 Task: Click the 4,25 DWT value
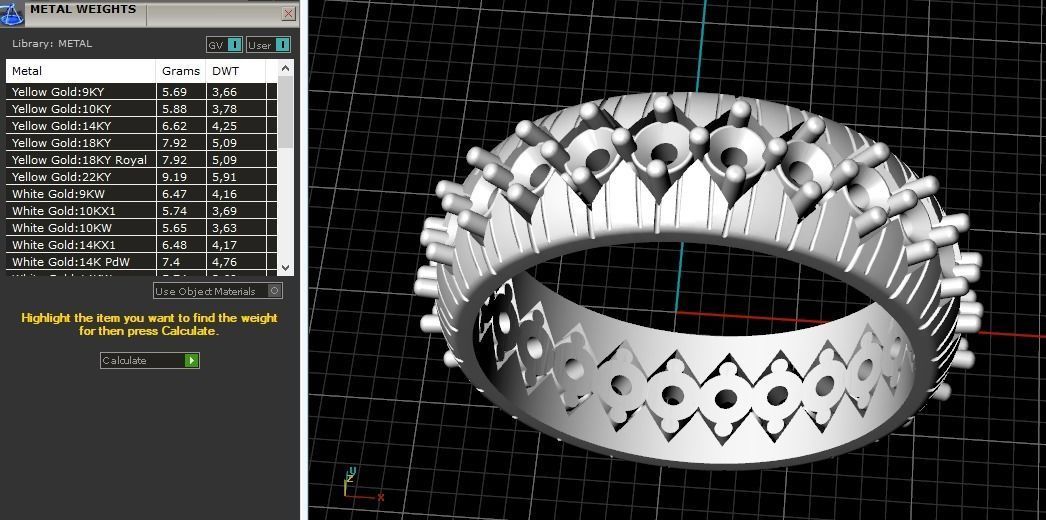coord(225,126)
